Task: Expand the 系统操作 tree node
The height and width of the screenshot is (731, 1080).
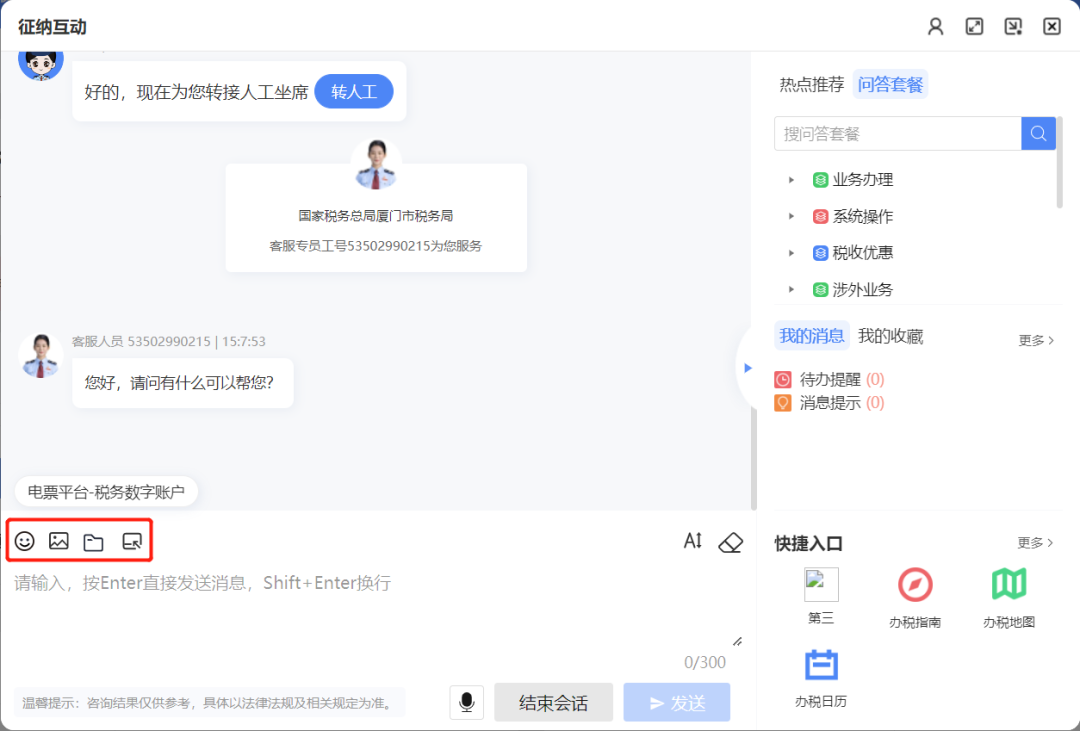Action: tap(791, 216)
